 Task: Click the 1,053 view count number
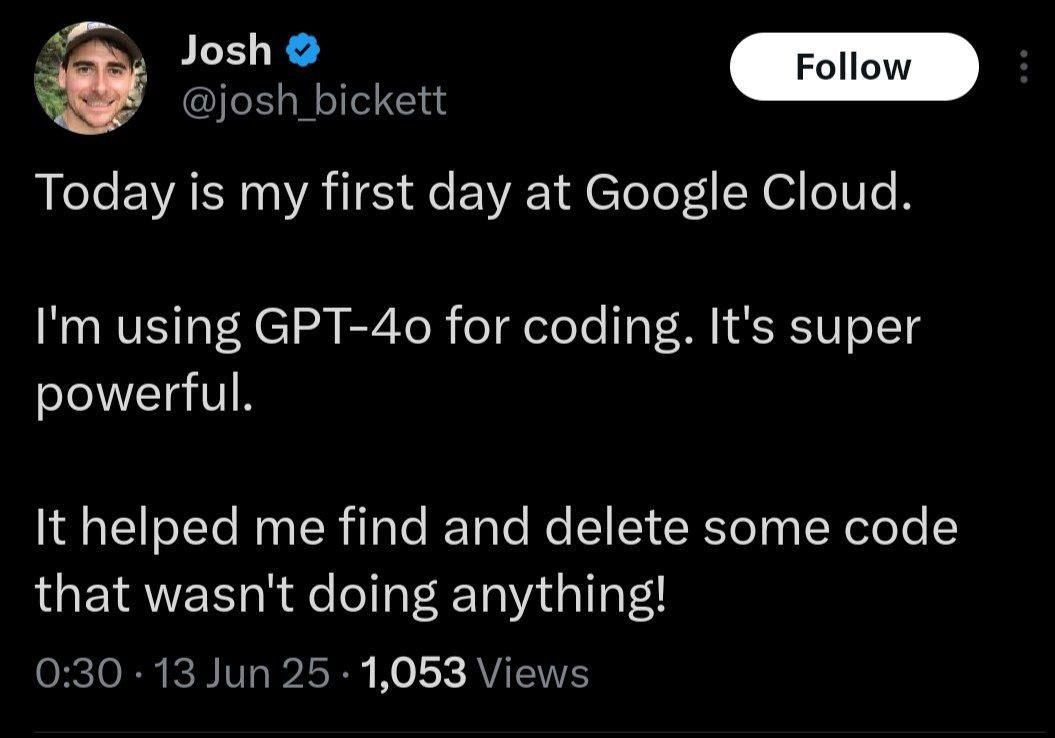point(416,673)
